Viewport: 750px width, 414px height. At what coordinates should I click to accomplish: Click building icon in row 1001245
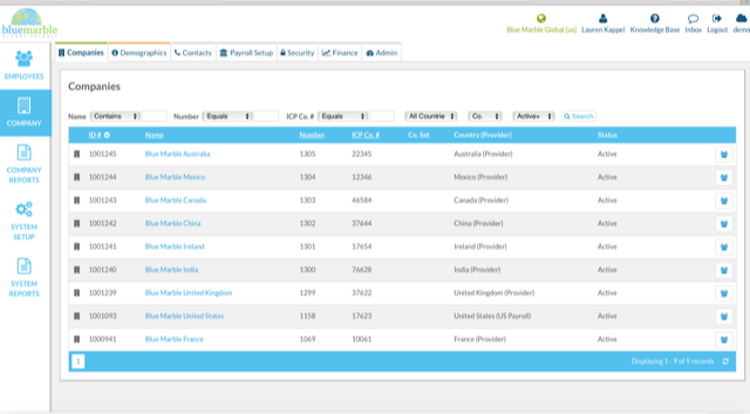coord(77,154)
